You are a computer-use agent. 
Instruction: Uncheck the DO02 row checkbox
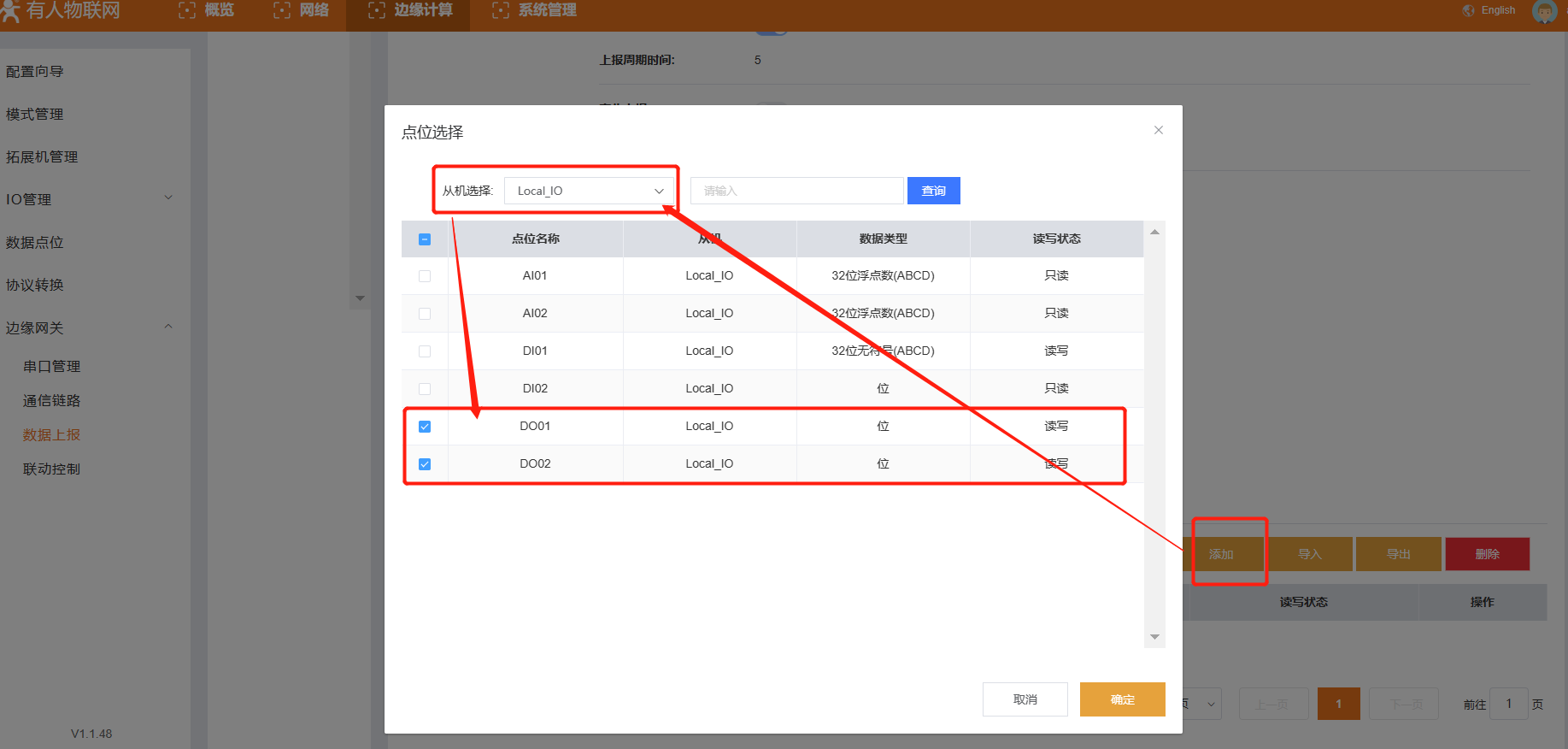[x=425, y=464]
